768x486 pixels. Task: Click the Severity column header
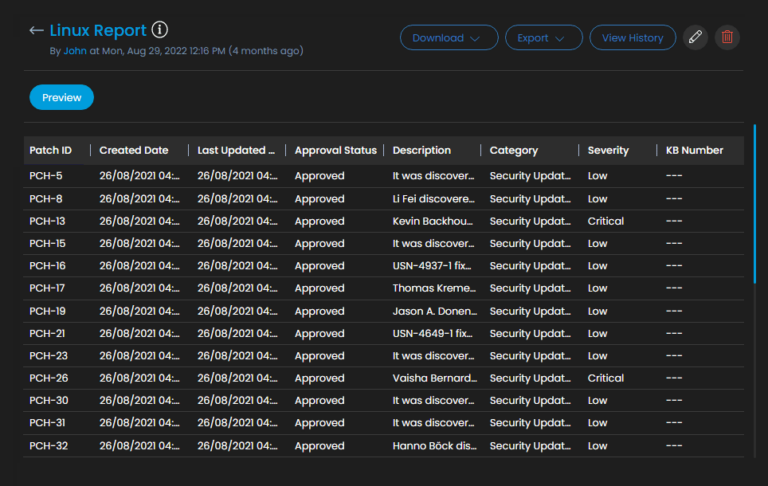click(608, 150)
